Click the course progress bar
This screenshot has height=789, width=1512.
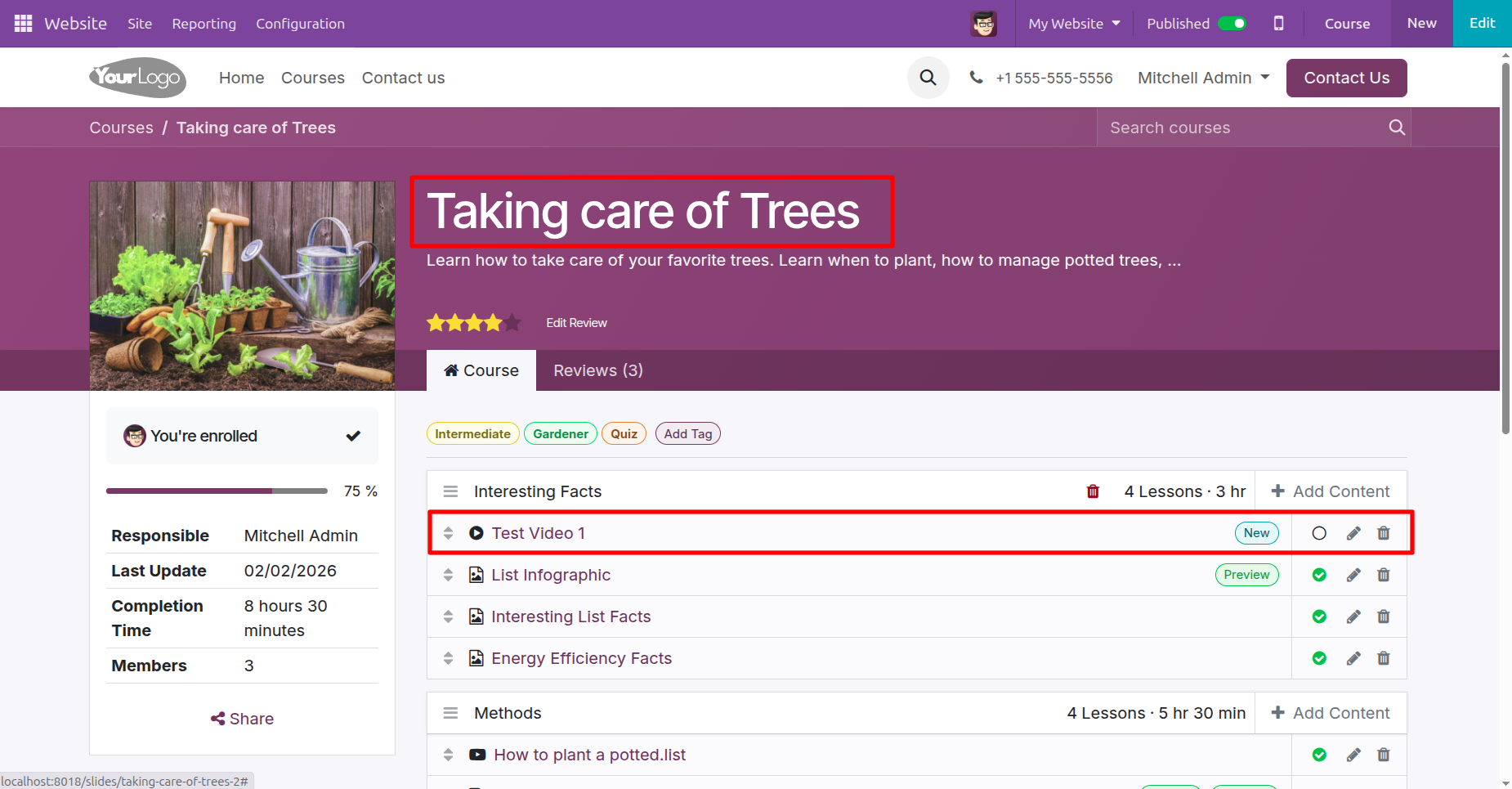click(x=217, y=491)
